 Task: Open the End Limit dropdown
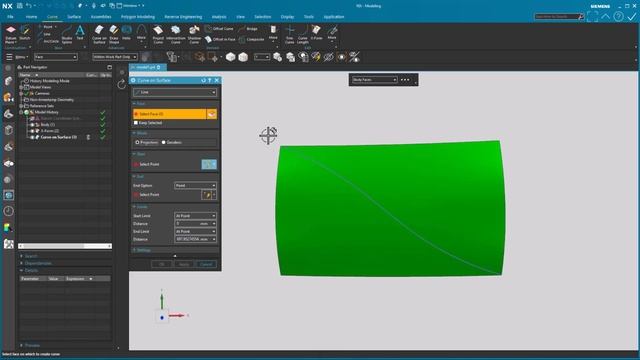coord(196,231)
